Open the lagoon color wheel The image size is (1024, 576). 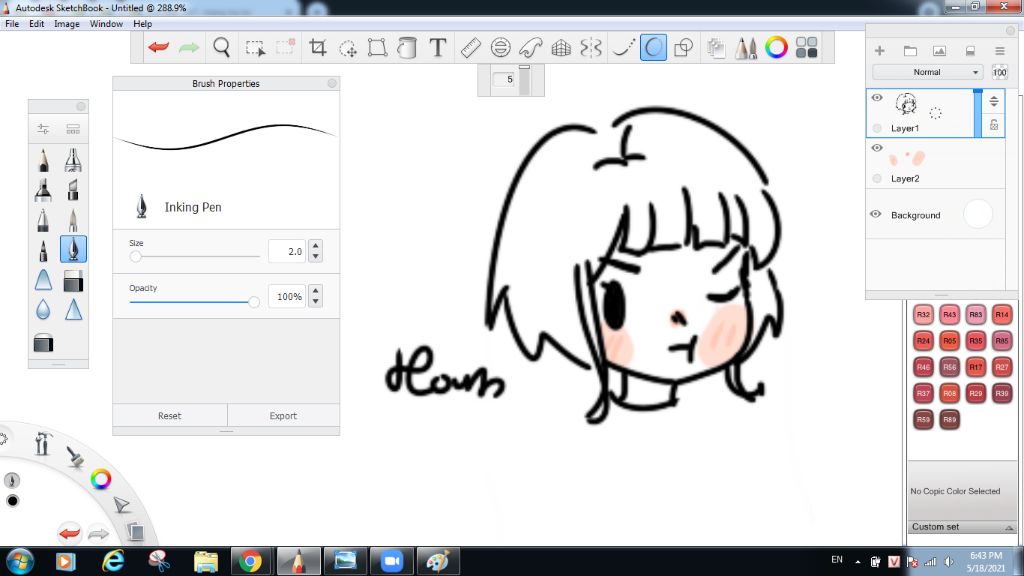coord(101,479)
